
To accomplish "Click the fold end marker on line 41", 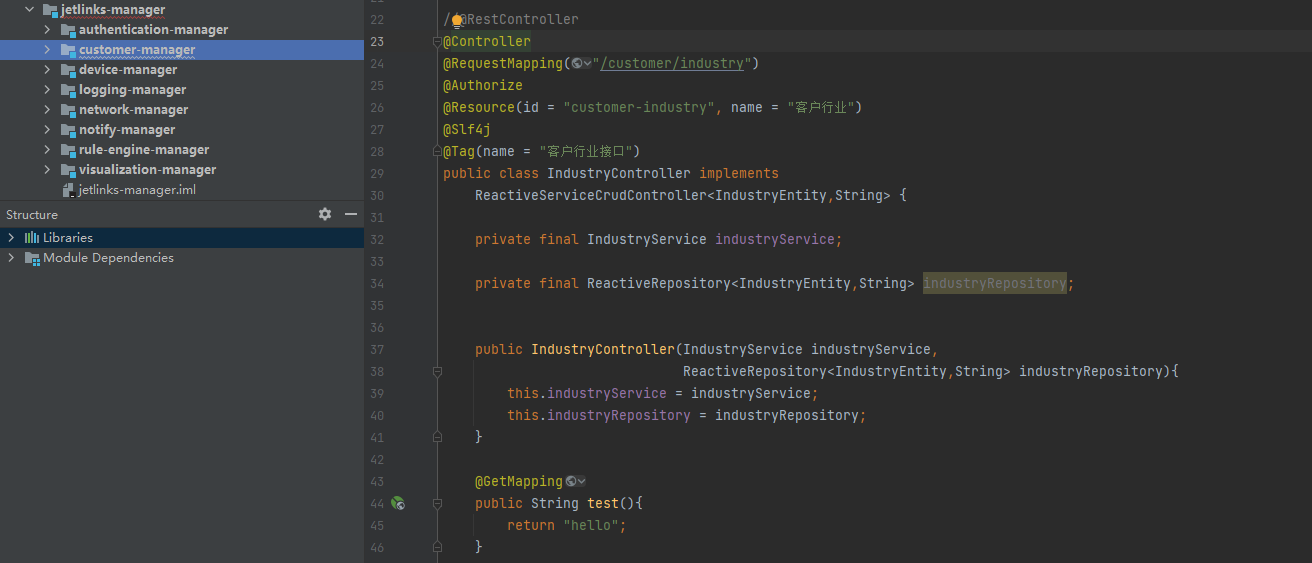I will click(437, 437).
